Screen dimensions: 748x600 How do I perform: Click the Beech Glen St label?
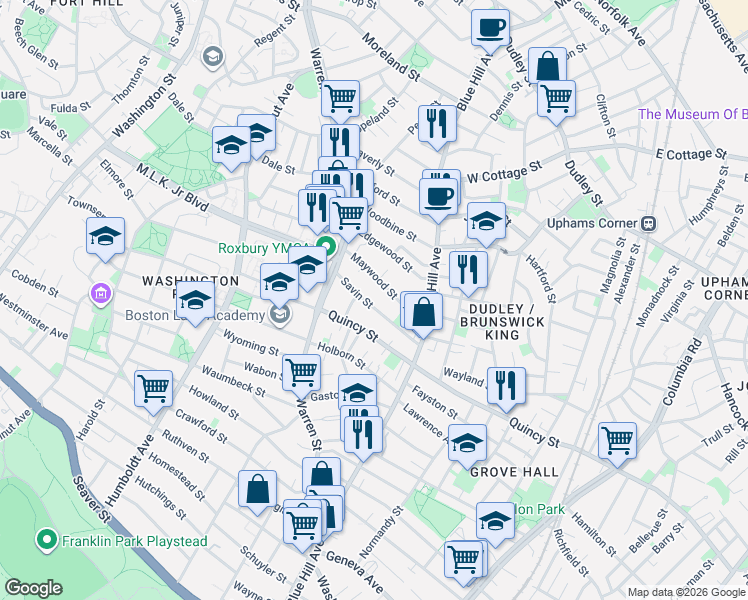[36, 44]
